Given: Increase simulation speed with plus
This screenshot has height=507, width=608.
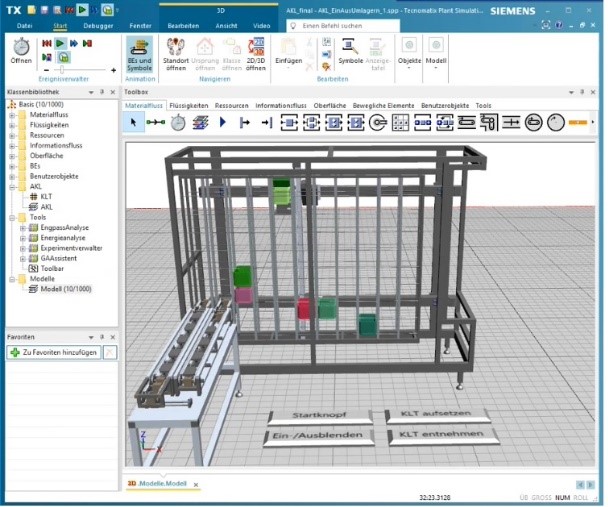Looking at the screenshot, I should pos(113,70).
